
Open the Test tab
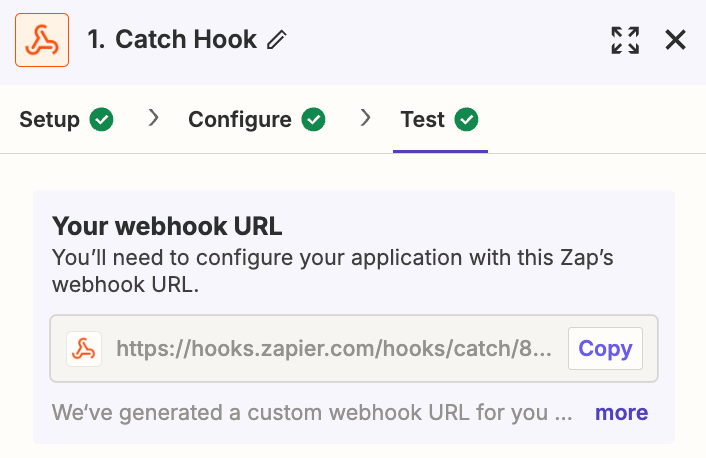click(439, 119)
